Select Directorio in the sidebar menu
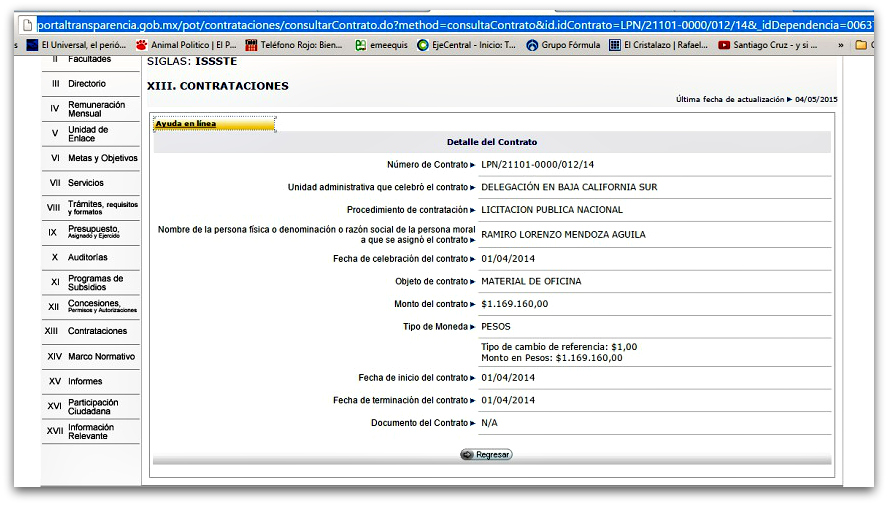Viewport: 888px width, 505px height. [x=86, y=84]
